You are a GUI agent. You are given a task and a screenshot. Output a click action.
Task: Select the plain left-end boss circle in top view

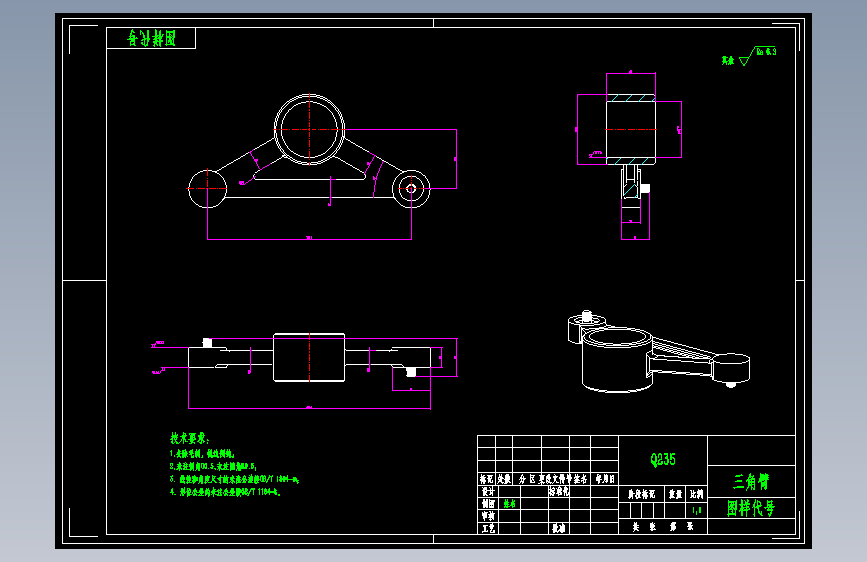click(207, 189)
